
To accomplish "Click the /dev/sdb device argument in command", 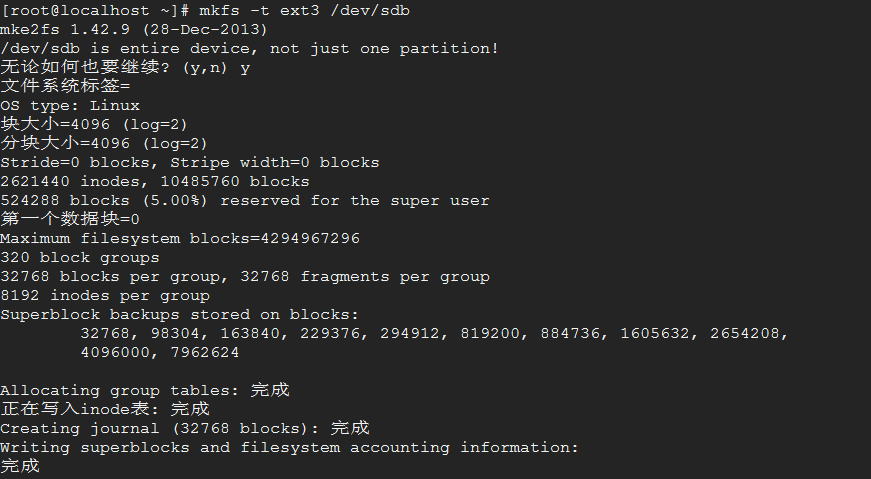I will pyautogui.click(x=370, y=11).
